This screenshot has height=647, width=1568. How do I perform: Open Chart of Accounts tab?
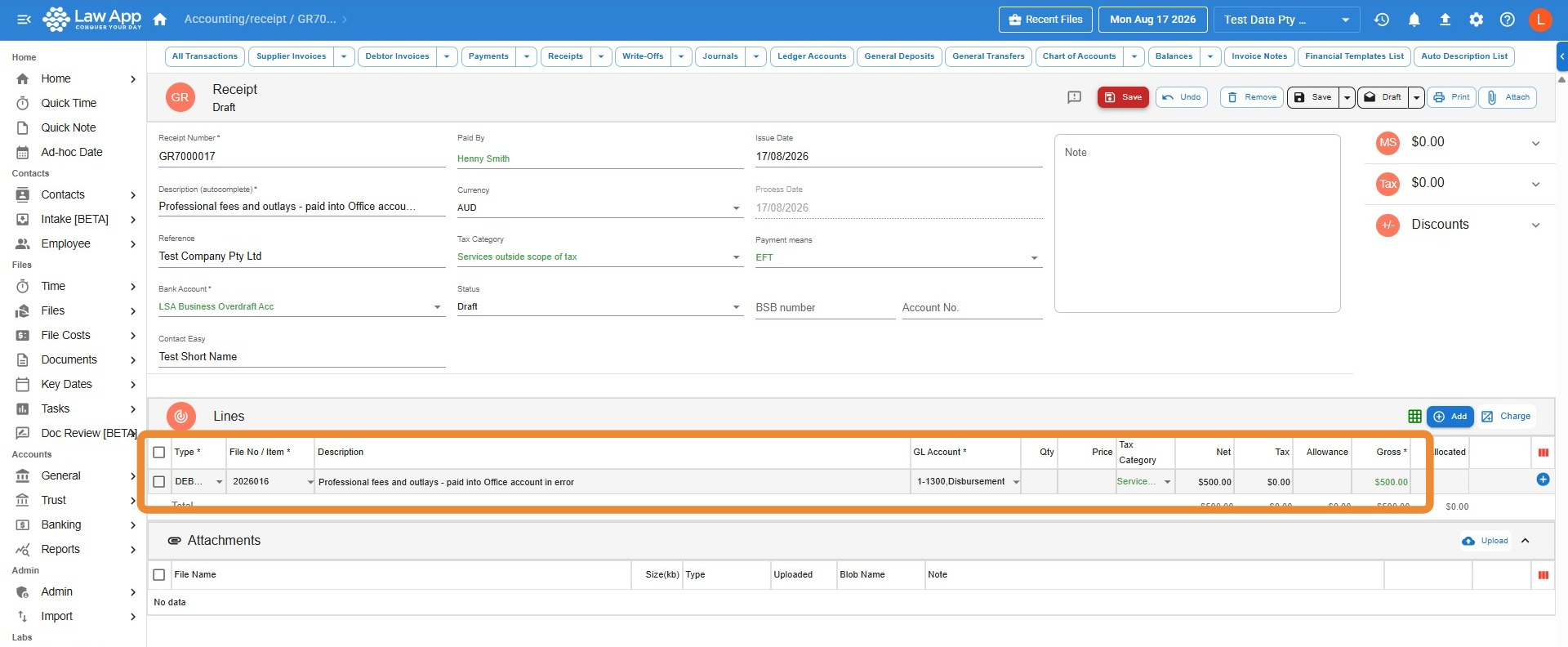pyautogui.click(x=1079, y=56)
